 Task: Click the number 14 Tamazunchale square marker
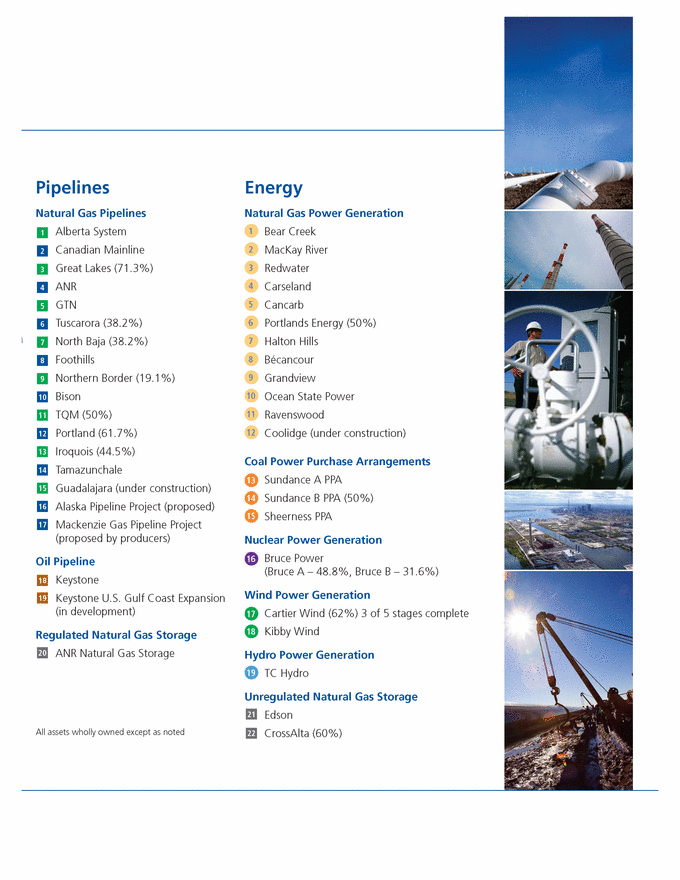[42, 470]
